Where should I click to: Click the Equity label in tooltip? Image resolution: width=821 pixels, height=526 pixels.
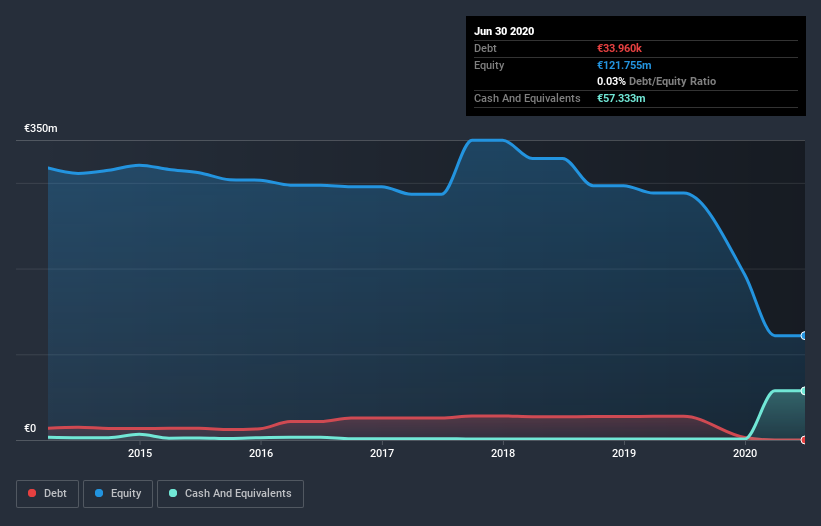point(489,65)
